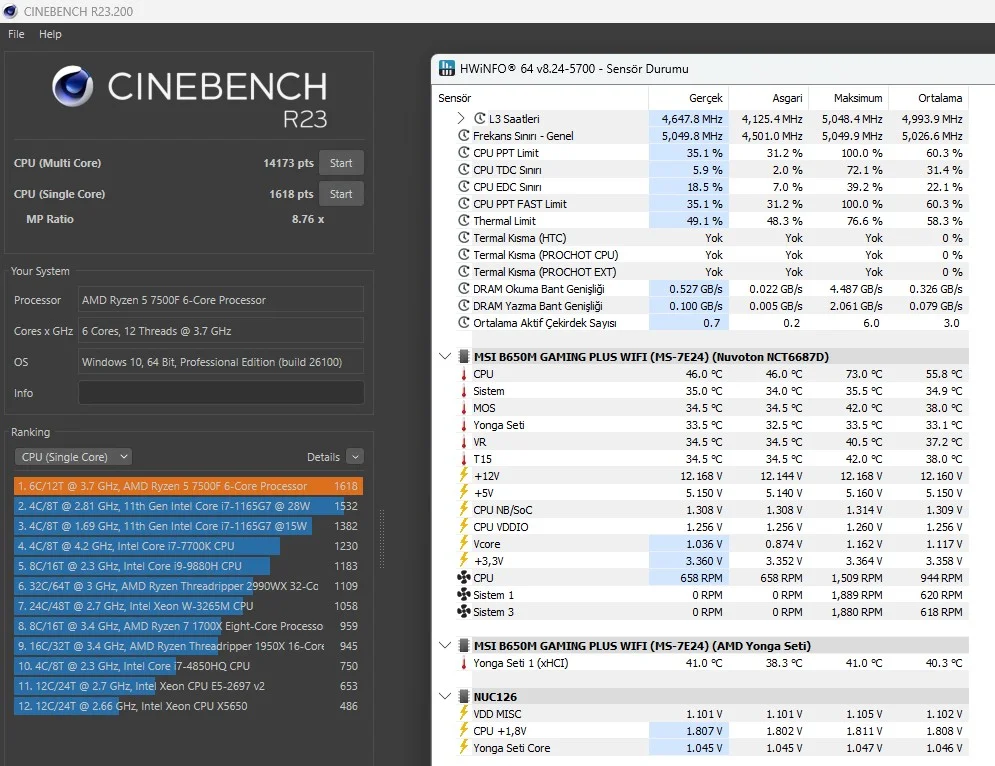Open the CPU (Single Core) ranking dropdown
Image resolution: width=995 pixels, height=766 pixels.
(73, 457)
